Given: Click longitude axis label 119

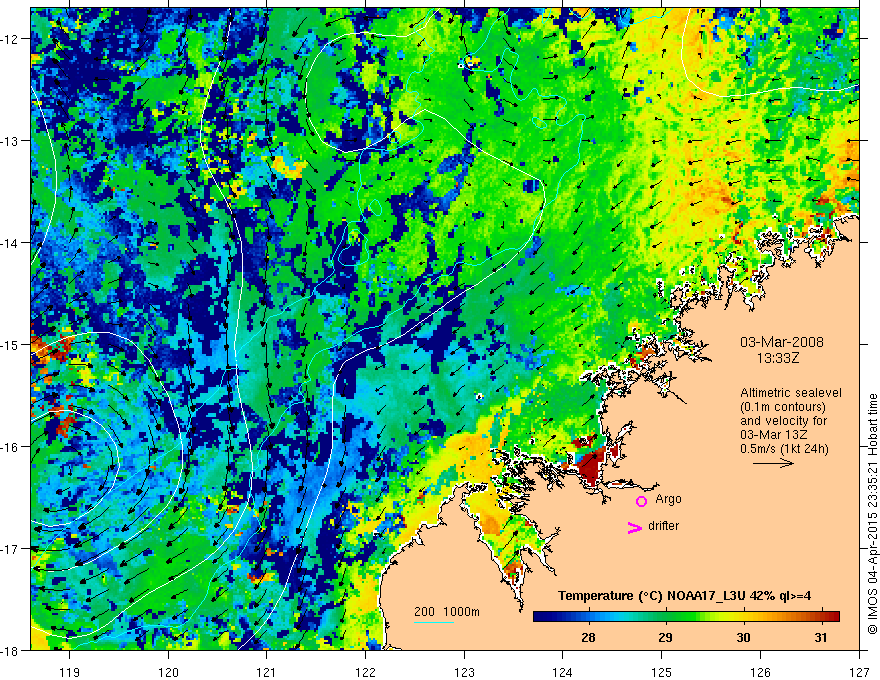Looking at the screenshot, I should pyautogui.click(x=70, y=672).
